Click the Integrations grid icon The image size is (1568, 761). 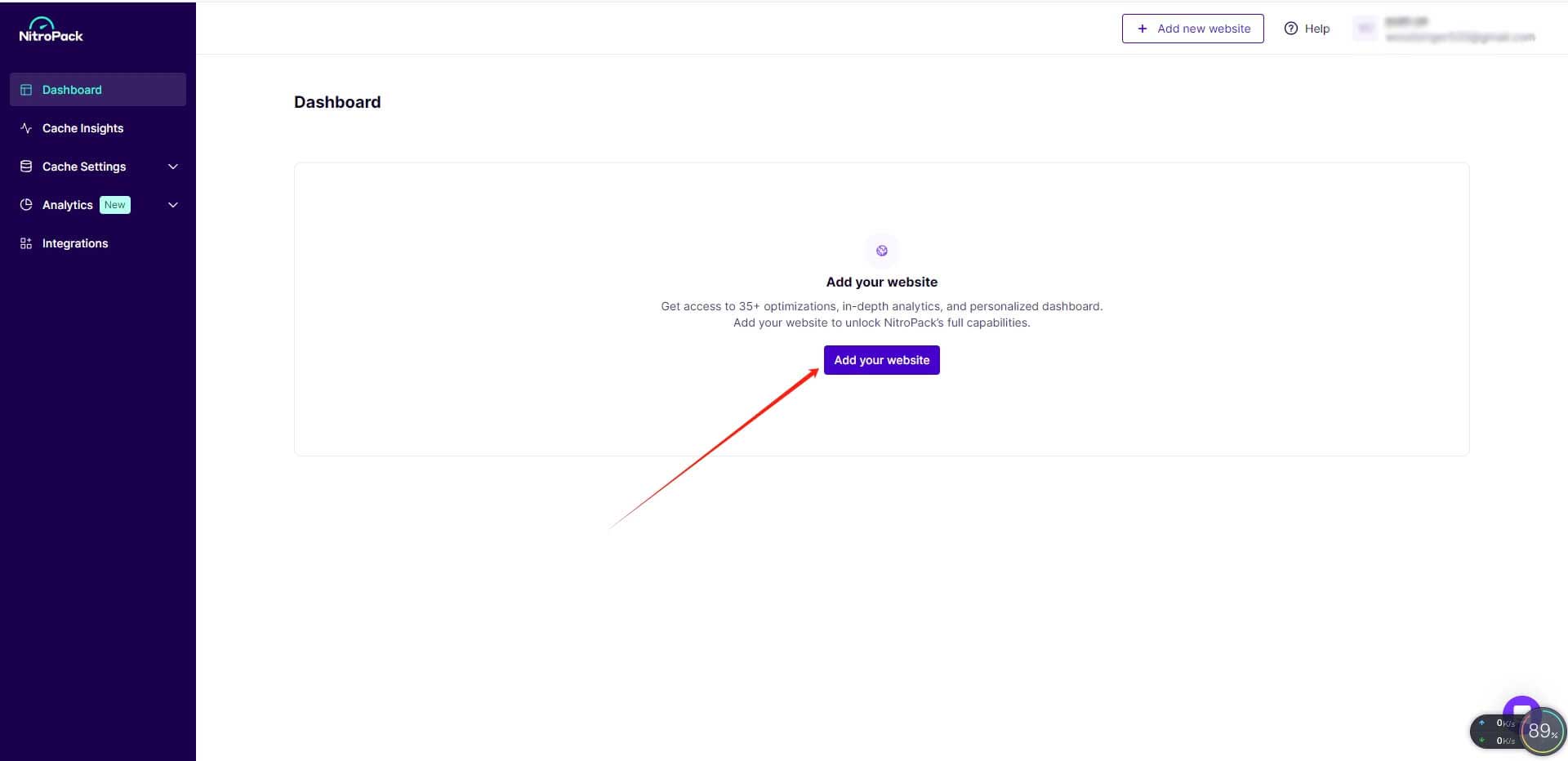(x=26, y=243)
